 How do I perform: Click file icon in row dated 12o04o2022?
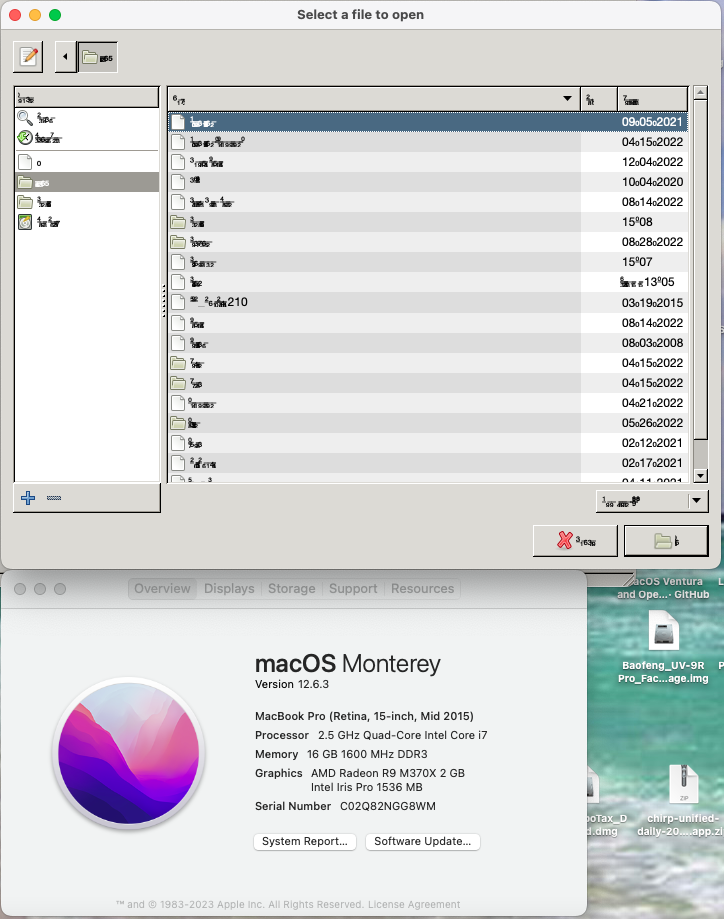click(x=178, y=162)
